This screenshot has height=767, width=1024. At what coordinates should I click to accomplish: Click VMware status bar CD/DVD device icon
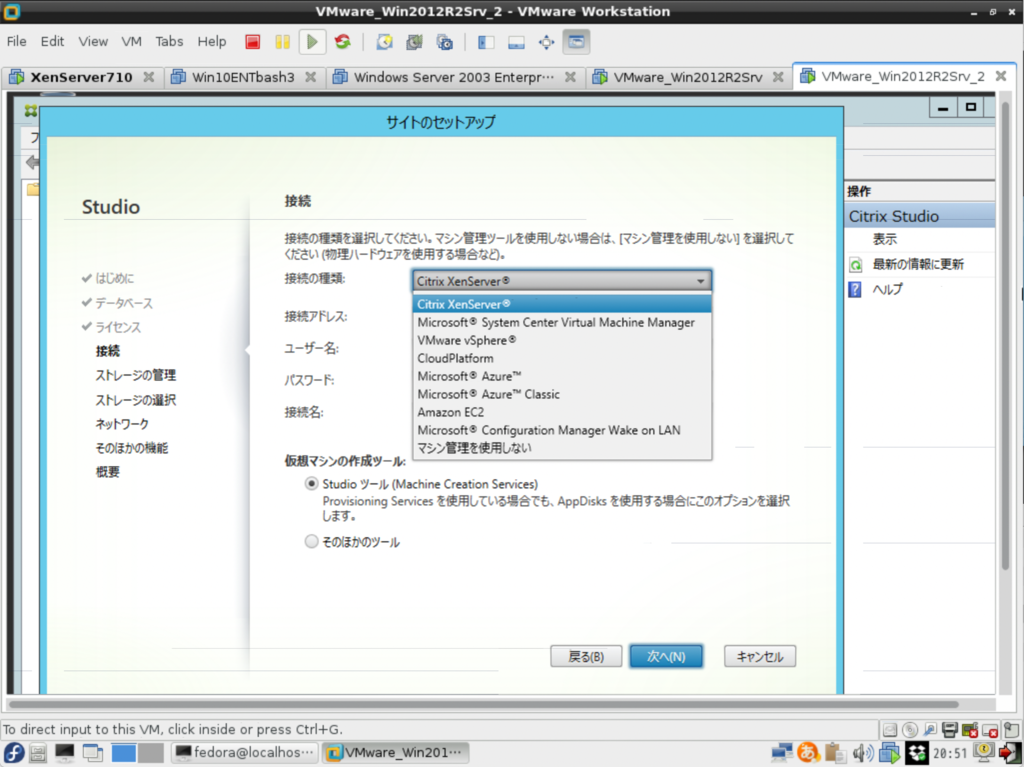tap(910, 729)
